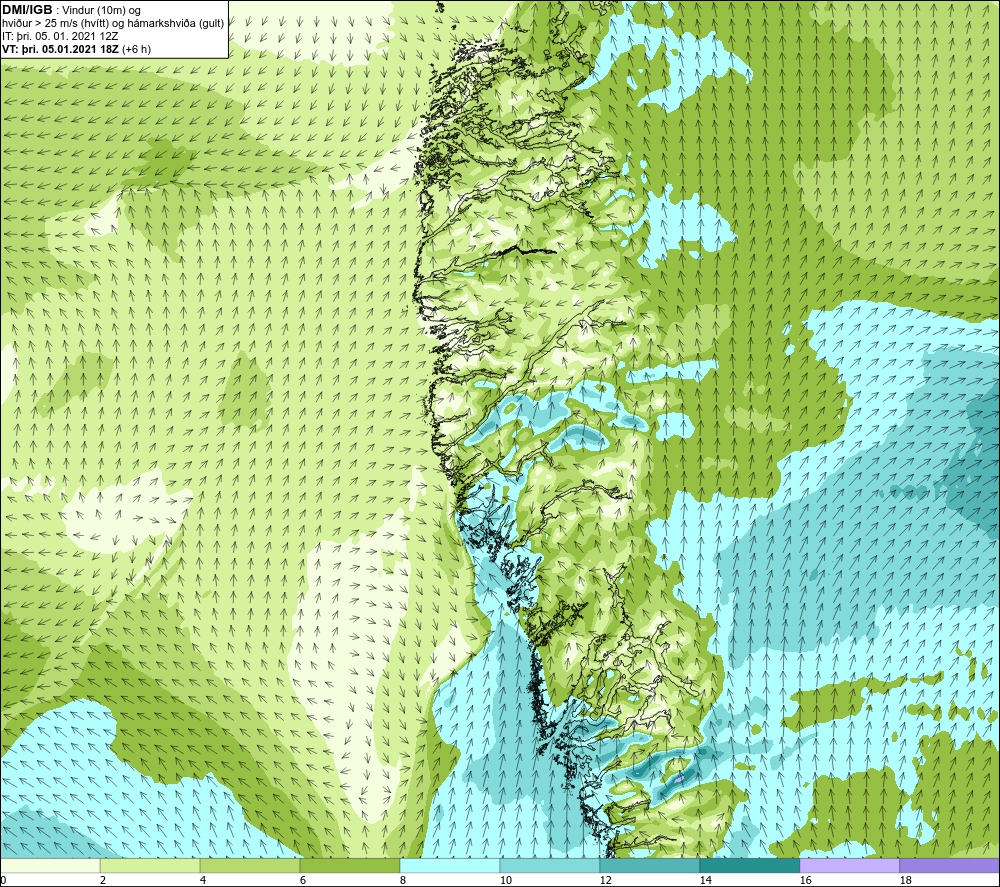Click the scale label '8'

pos(402,881)
